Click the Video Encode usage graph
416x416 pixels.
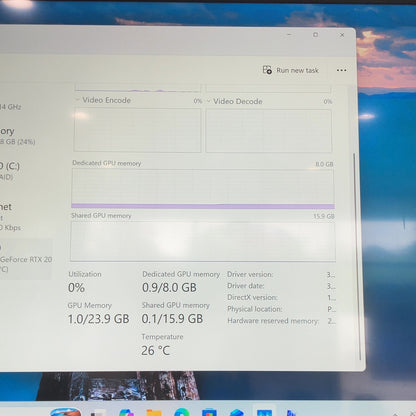(x=137, y=130)
